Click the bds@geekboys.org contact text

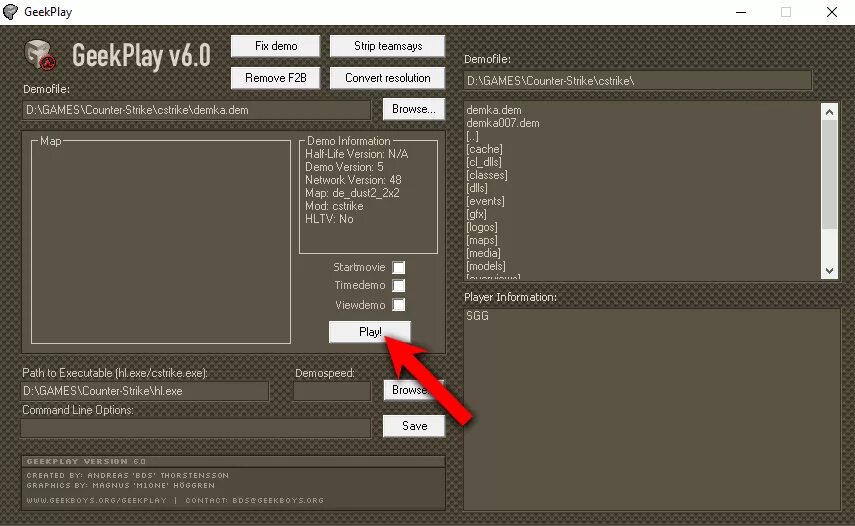(x=278, y=500)
